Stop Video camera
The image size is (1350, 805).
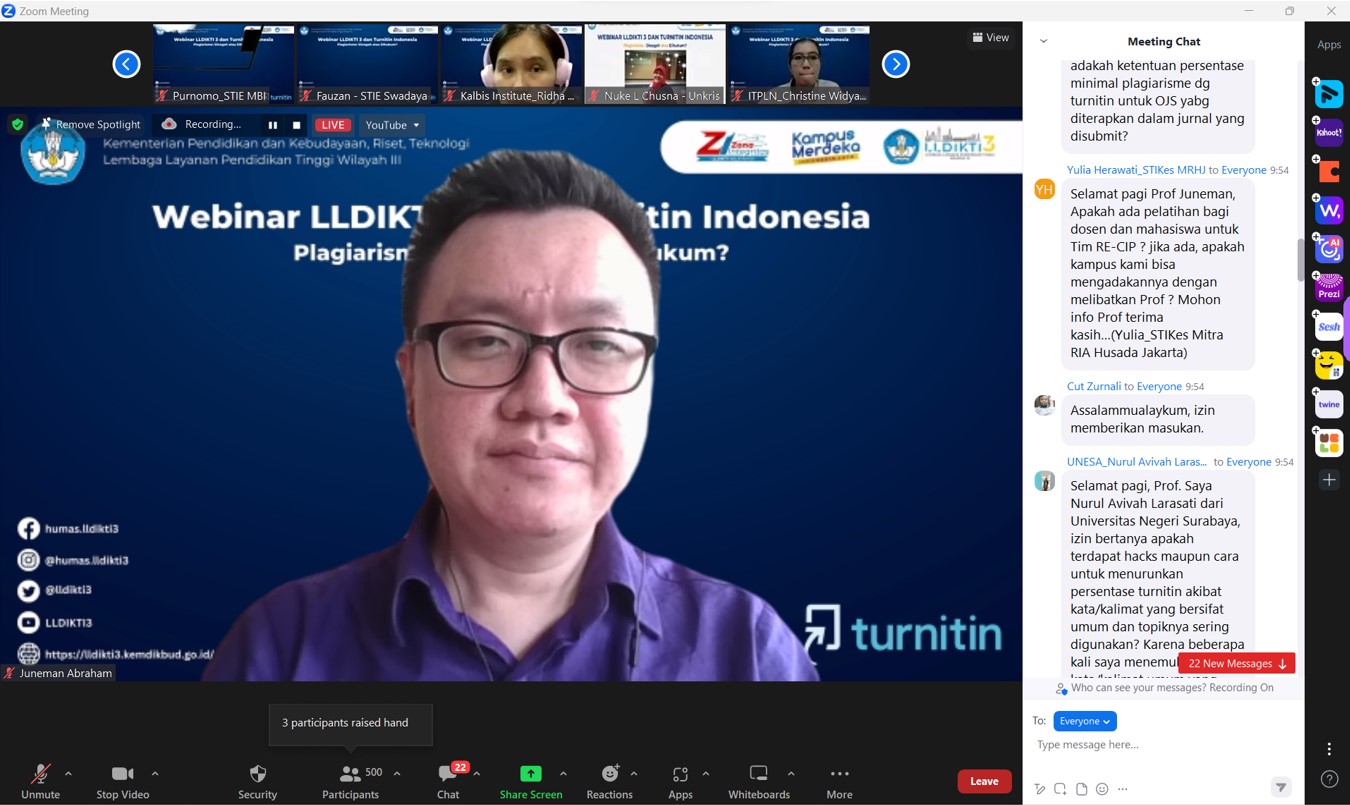tap(122, 781)
